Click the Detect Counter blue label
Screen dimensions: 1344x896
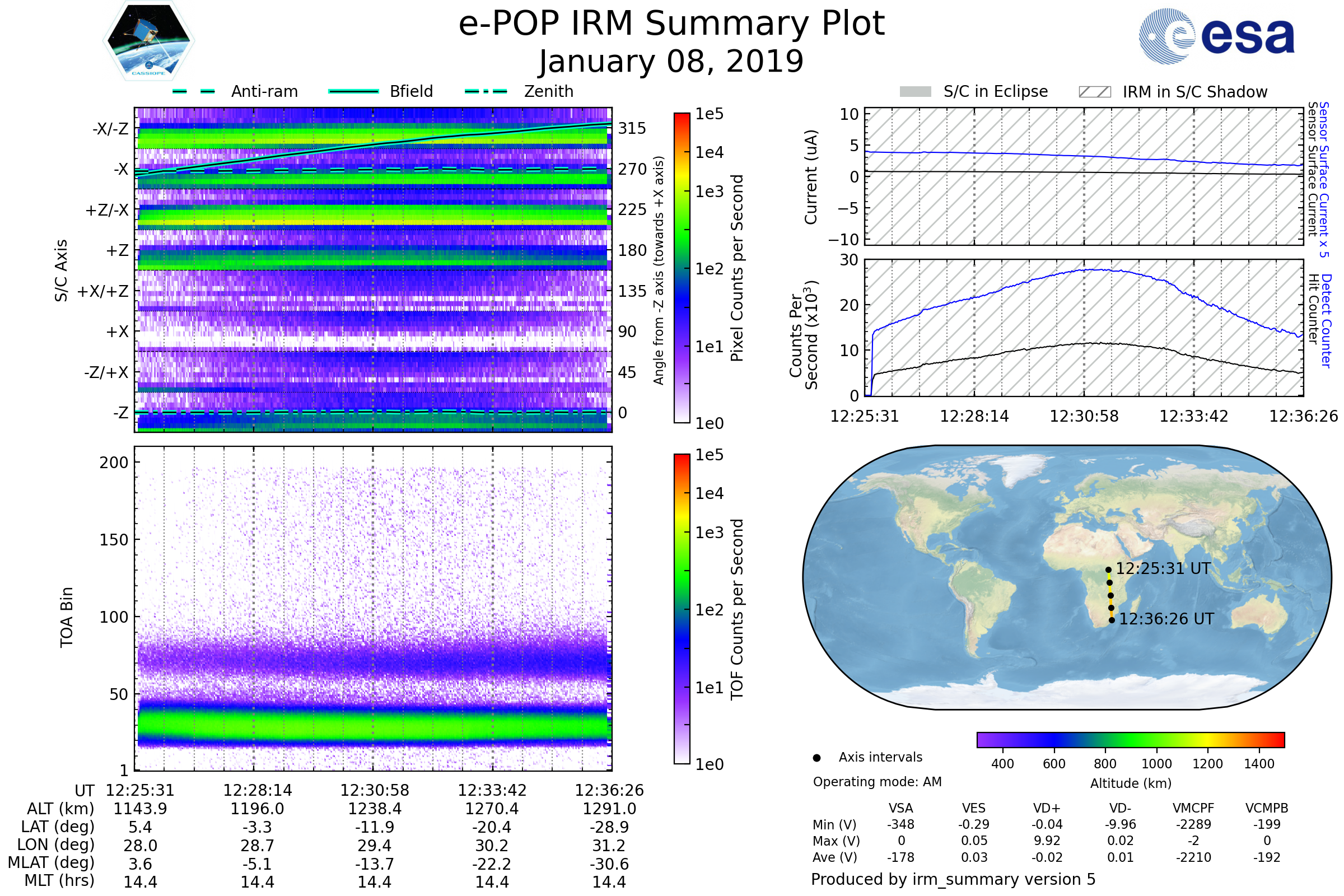[x=1326, y=321]
